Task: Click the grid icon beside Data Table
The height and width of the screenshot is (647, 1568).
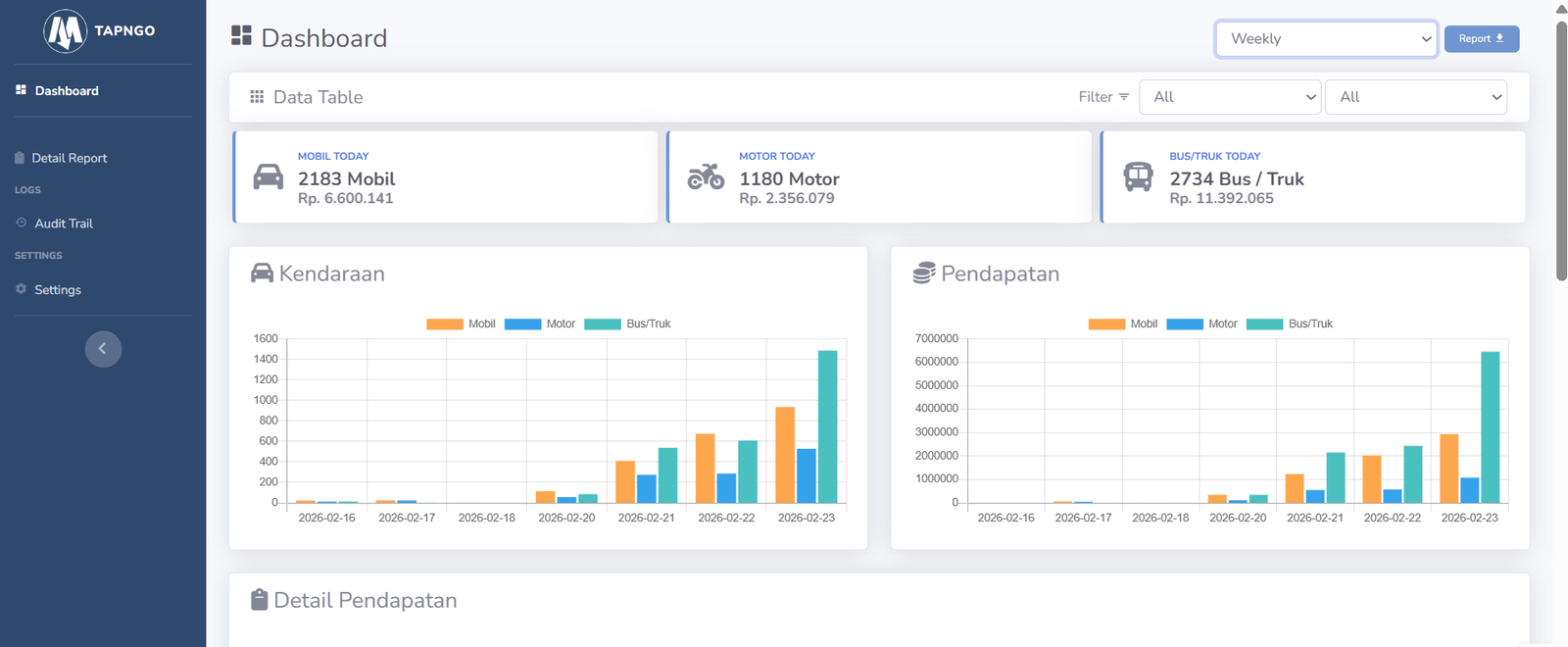Action: point(257,97)
